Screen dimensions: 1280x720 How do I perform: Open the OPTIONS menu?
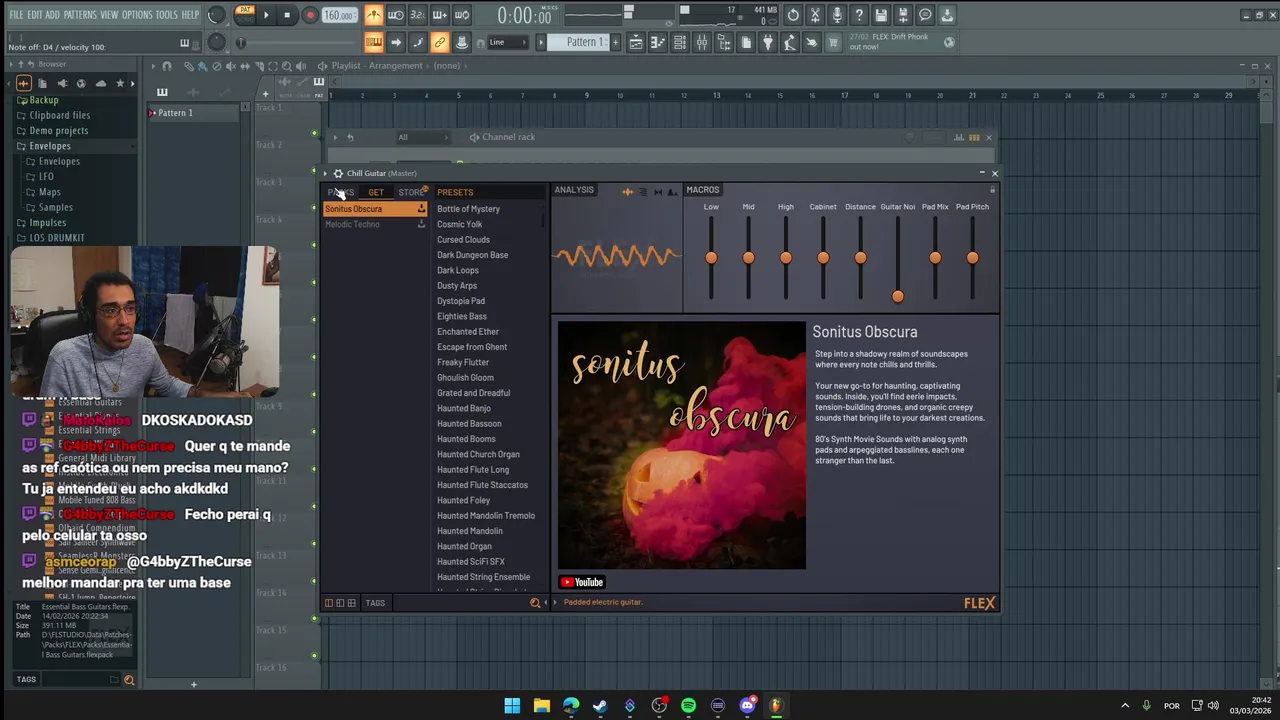pyautogui.click(x=137, y=15)
